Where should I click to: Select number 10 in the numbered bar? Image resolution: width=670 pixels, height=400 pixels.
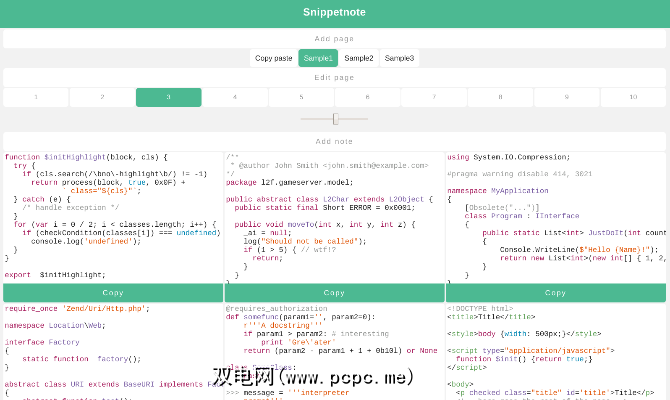(x=633, y=97)
